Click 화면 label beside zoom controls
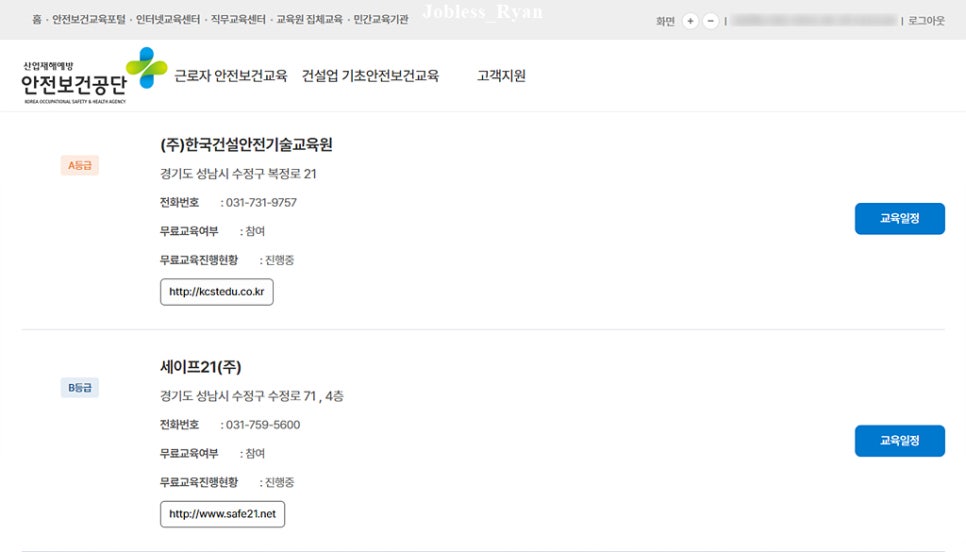Viewport: 966px width, 552px height. click(x=665, y=21)
